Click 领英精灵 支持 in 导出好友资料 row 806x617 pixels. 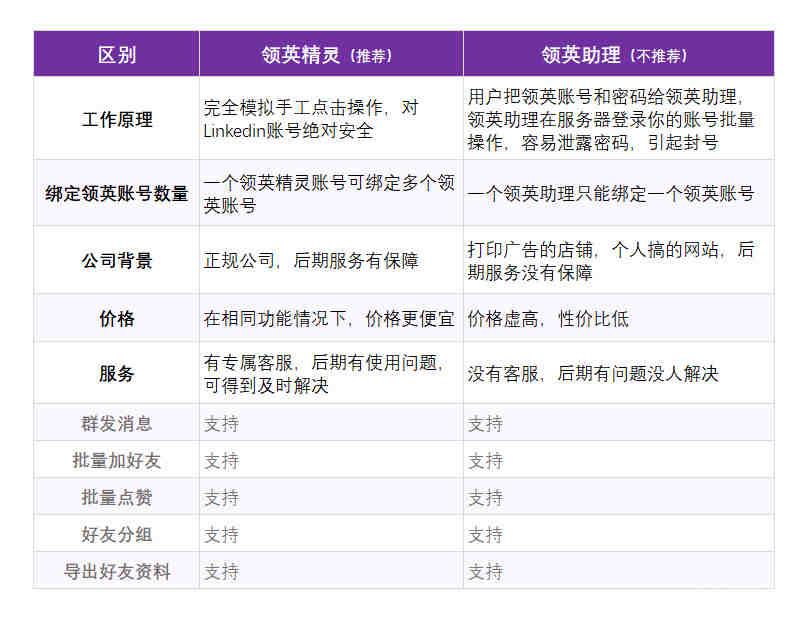click(331, 571)
